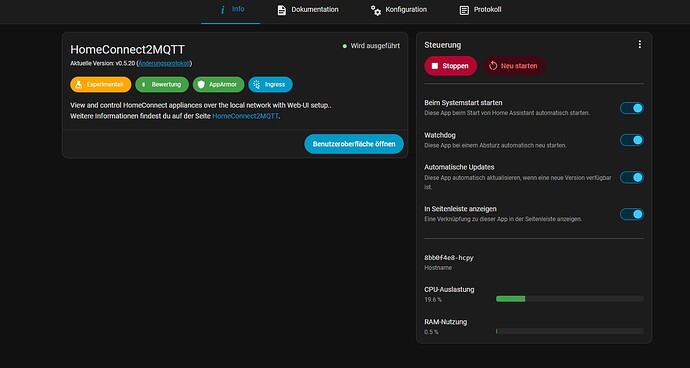
Task: Toggle the Watchdog switch
Action: 632,140
